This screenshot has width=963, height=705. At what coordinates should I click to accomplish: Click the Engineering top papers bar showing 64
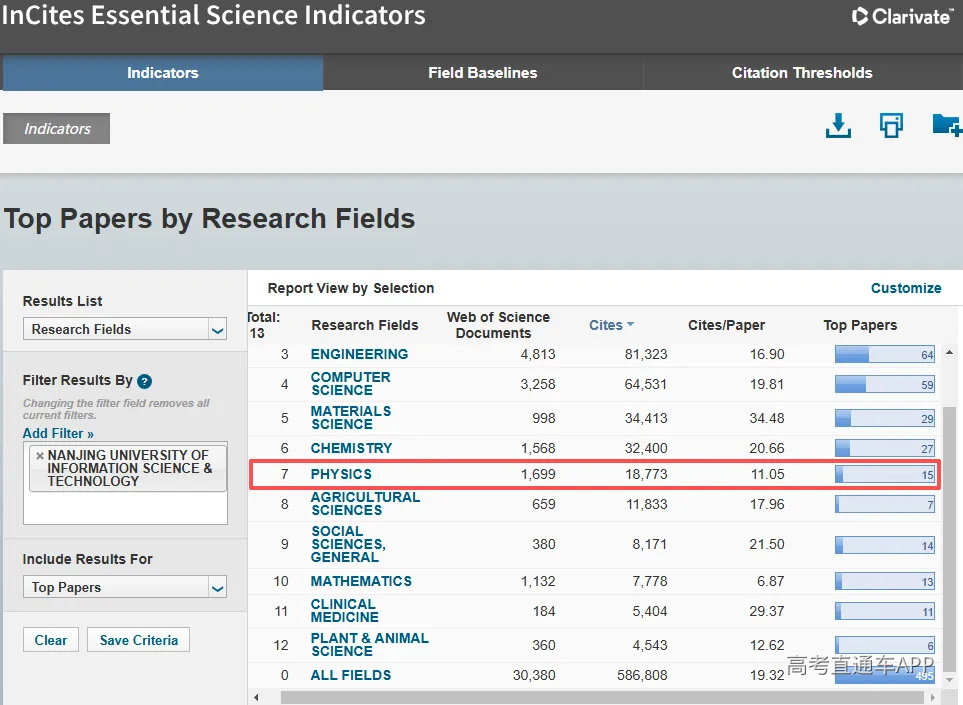point(885,354)
